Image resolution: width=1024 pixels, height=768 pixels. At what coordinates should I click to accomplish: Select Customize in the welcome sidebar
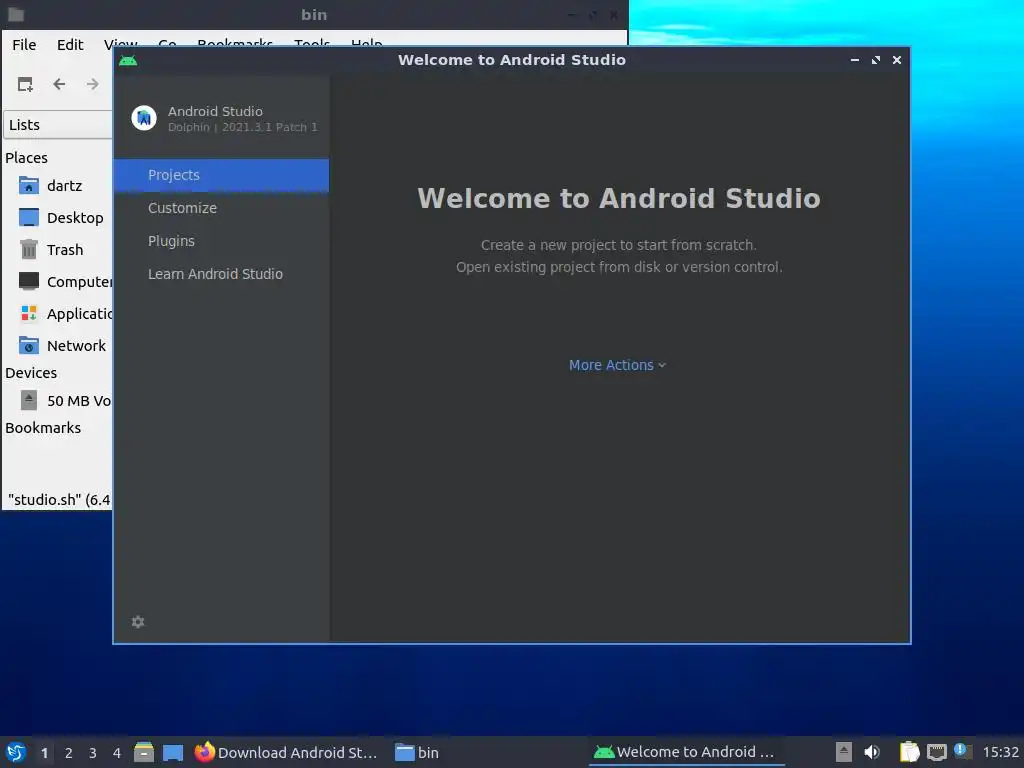pos(182,208)
